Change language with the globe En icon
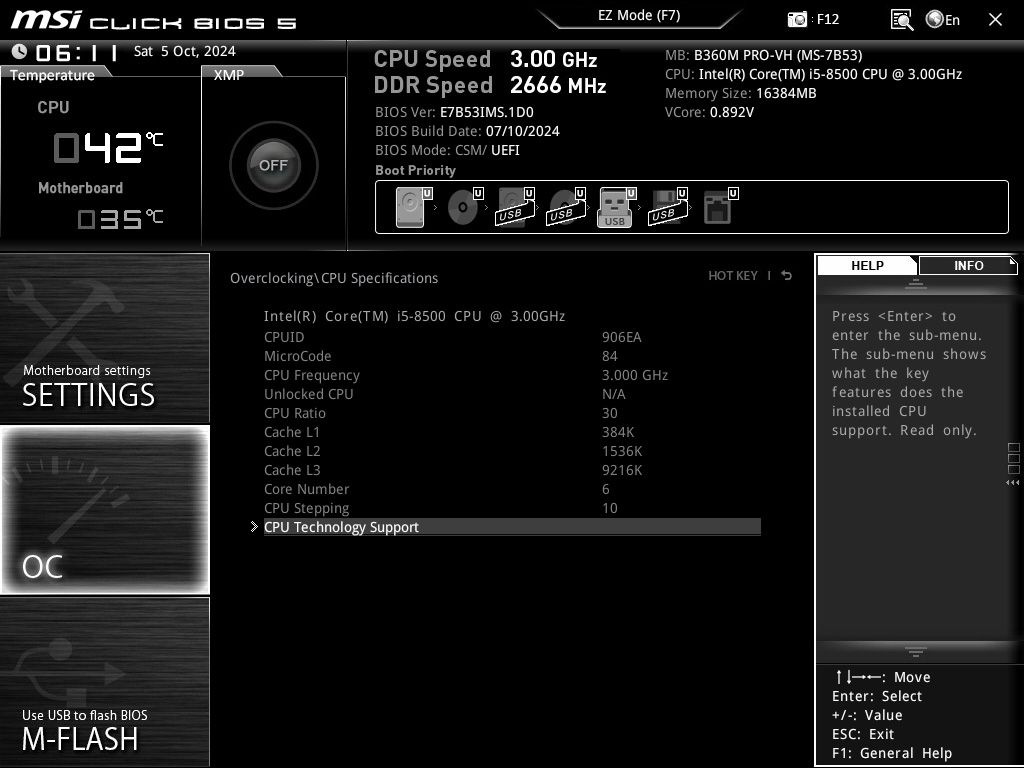Viewport: 1024px width, 768px height. coord(942,20)
